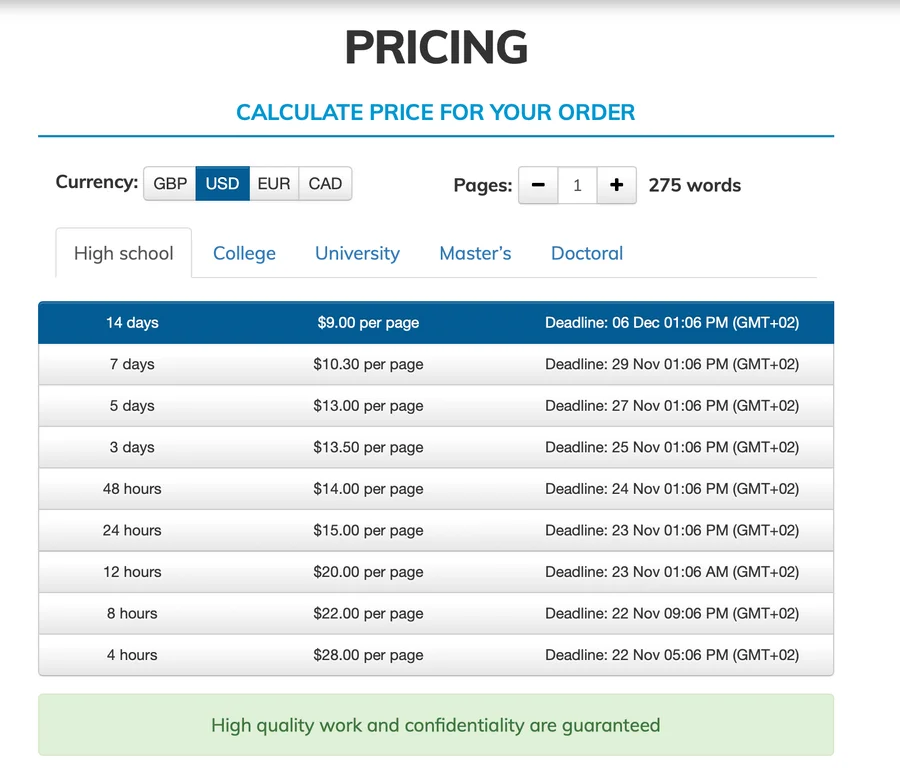The width and height of the screenshot is (900, 772).
Task: Pick the 7 days $10.30 option
Action: pyautogui.click(x=436, y=364)
